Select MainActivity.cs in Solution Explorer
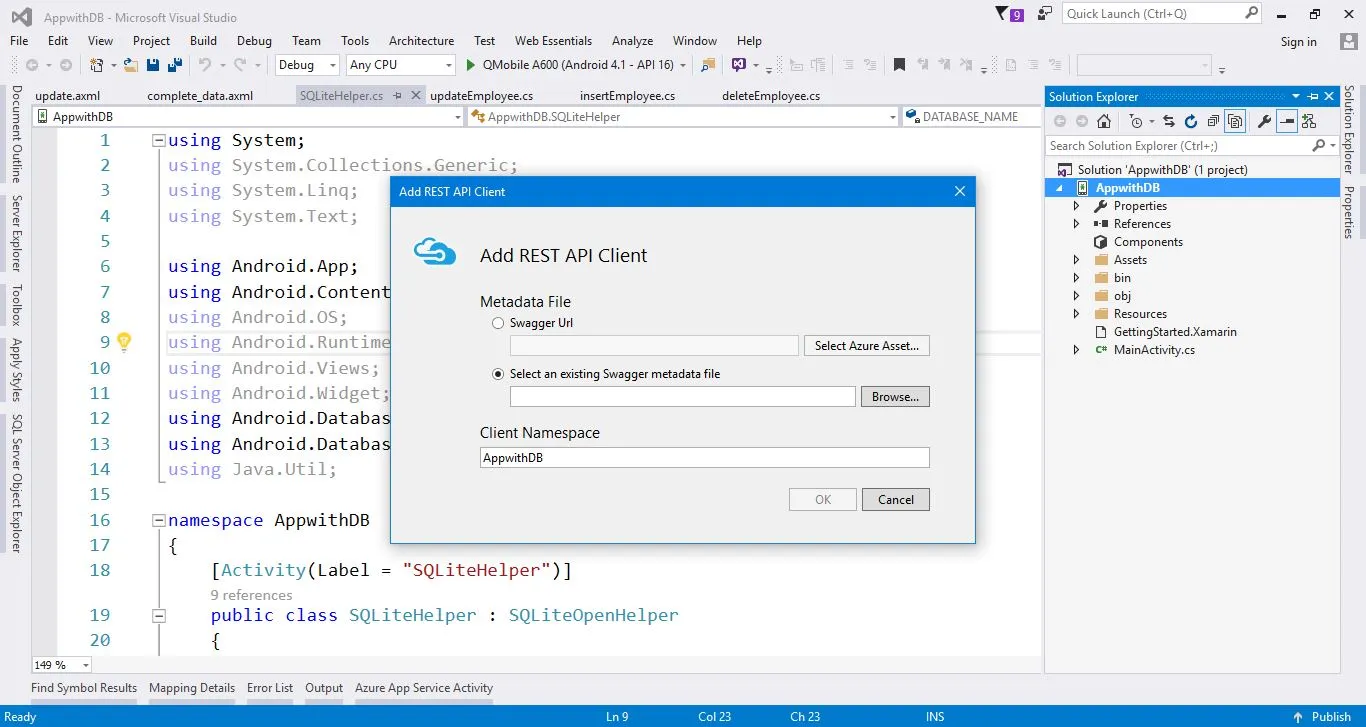Viewport: 1366px width, 727px height. pyautogui.click(x=1154, y=350)
